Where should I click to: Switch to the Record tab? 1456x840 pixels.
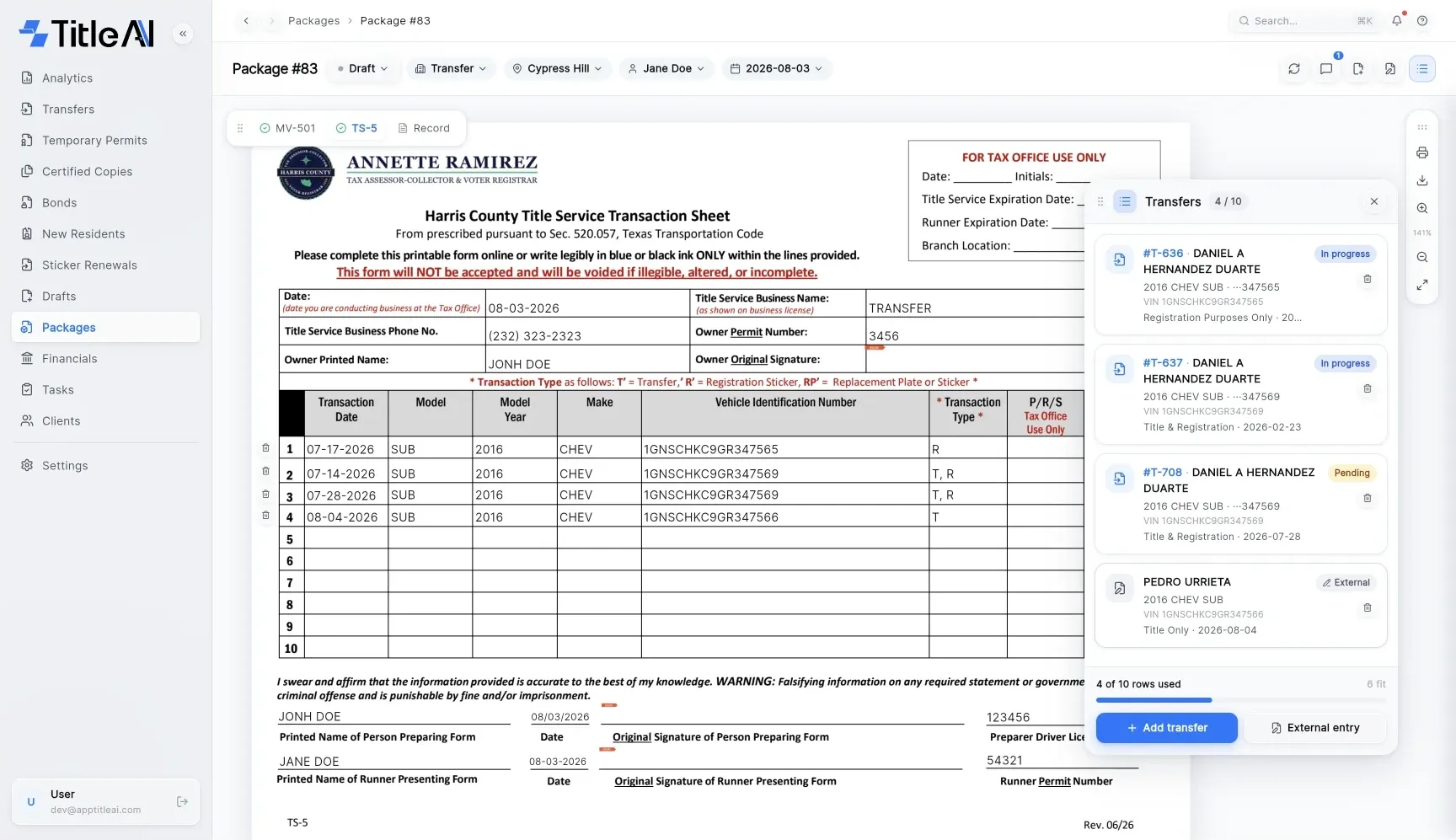pyautogui.click(x=424, y=128)
